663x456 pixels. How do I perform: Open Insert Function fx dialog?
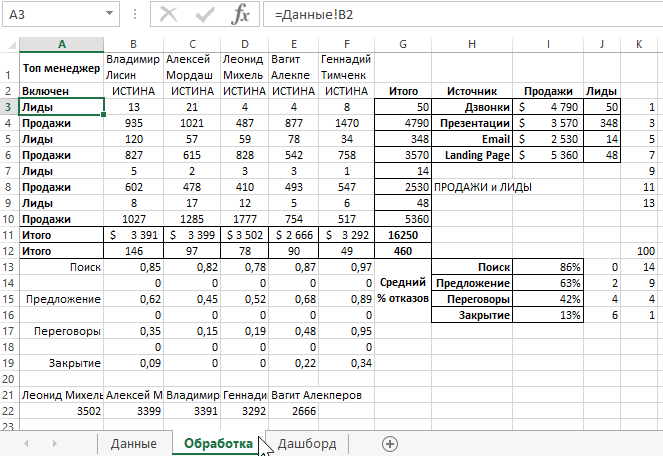tap(240, 15)
